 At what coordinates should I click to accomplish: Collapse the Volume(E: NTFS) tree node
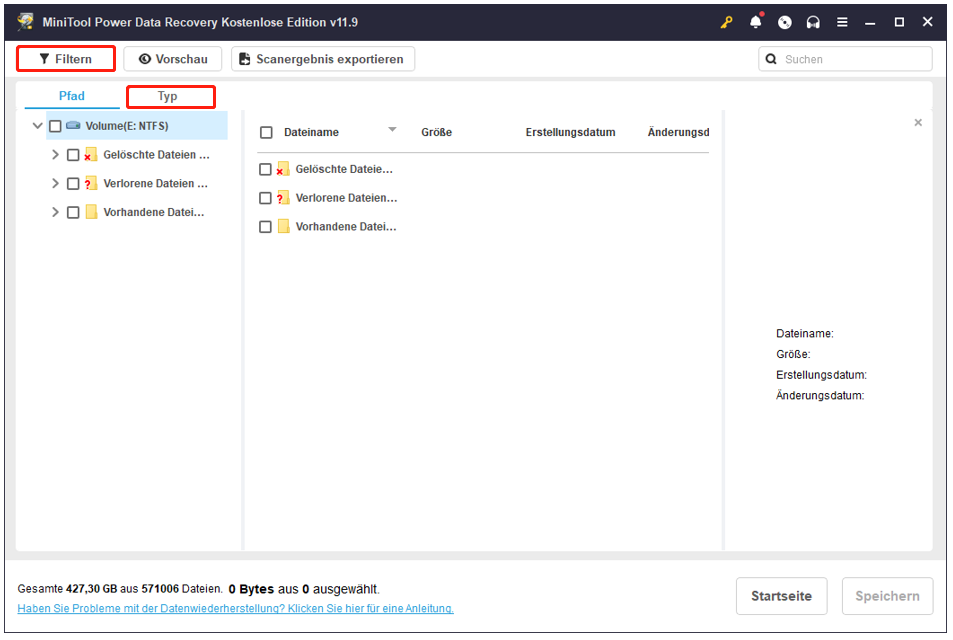click(37, 126)
